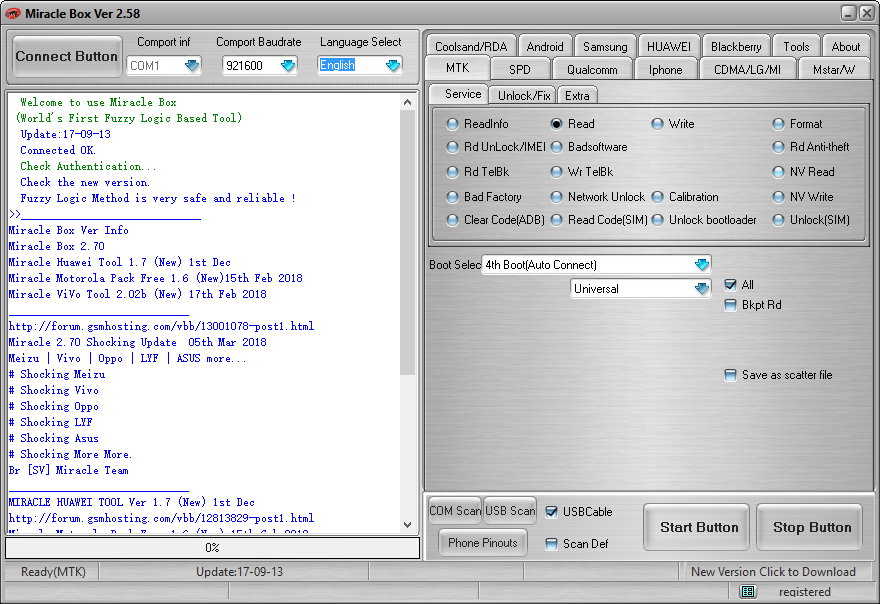The width and height of the screenshot is (880, 604).
Task: Open the Language Select English dropdown
Action: pyautogui.click(x=393, y=66)
